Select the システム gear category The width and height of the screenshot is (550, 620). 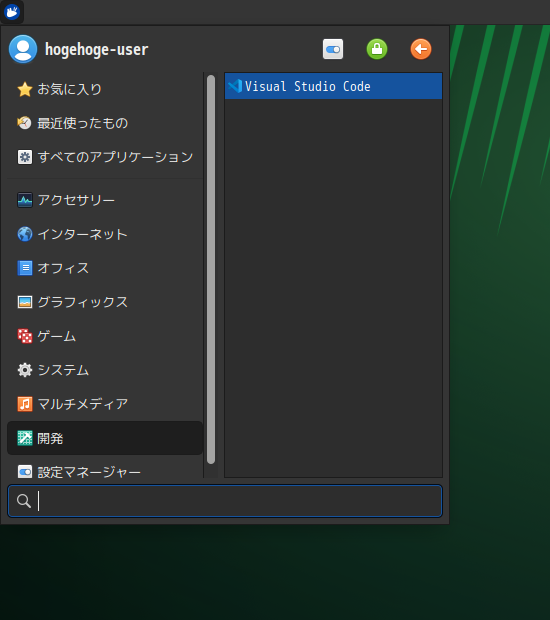(x=105, y=370)
